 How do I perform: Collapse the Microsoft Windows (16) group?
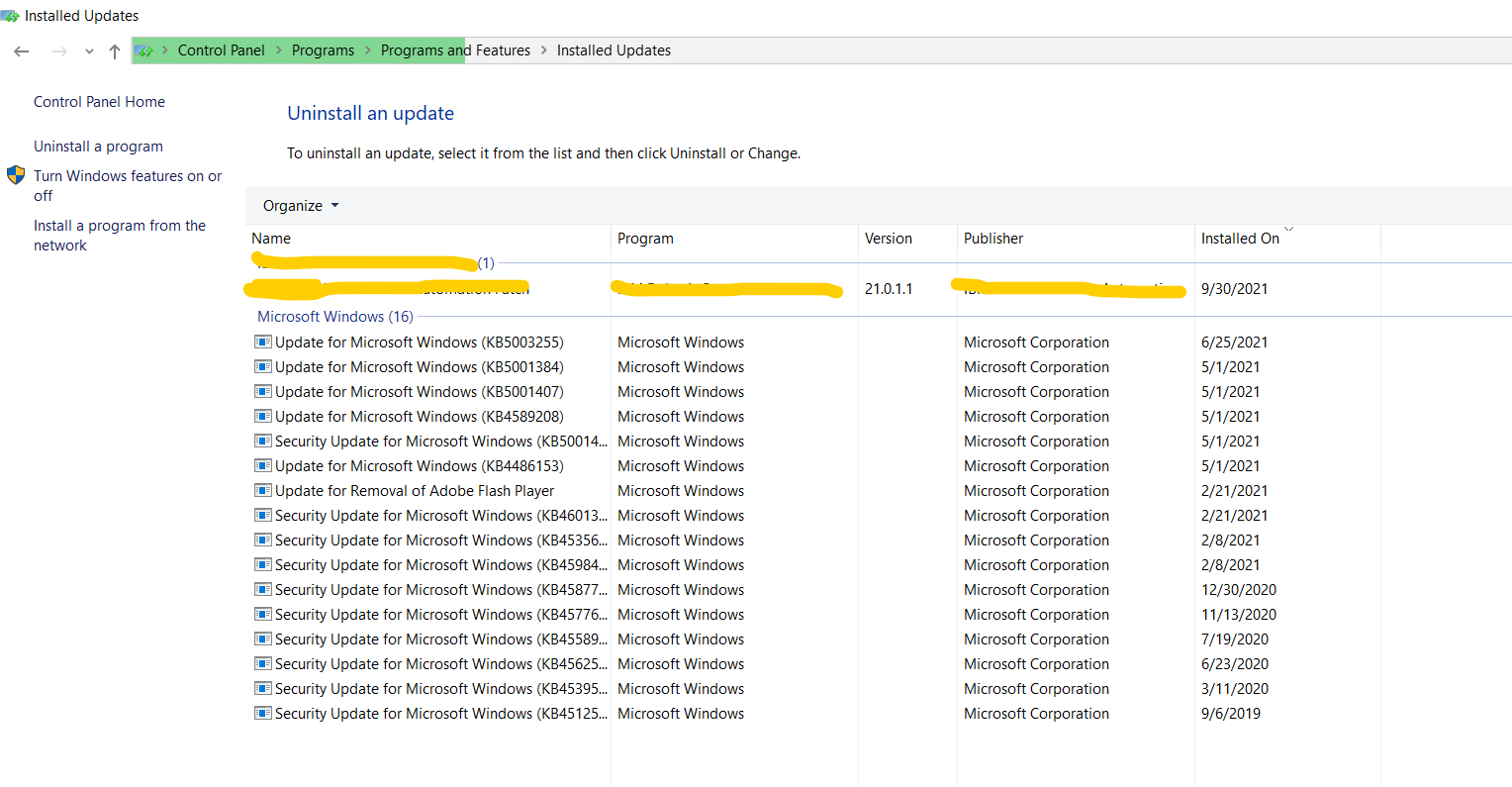pos(335,317)
